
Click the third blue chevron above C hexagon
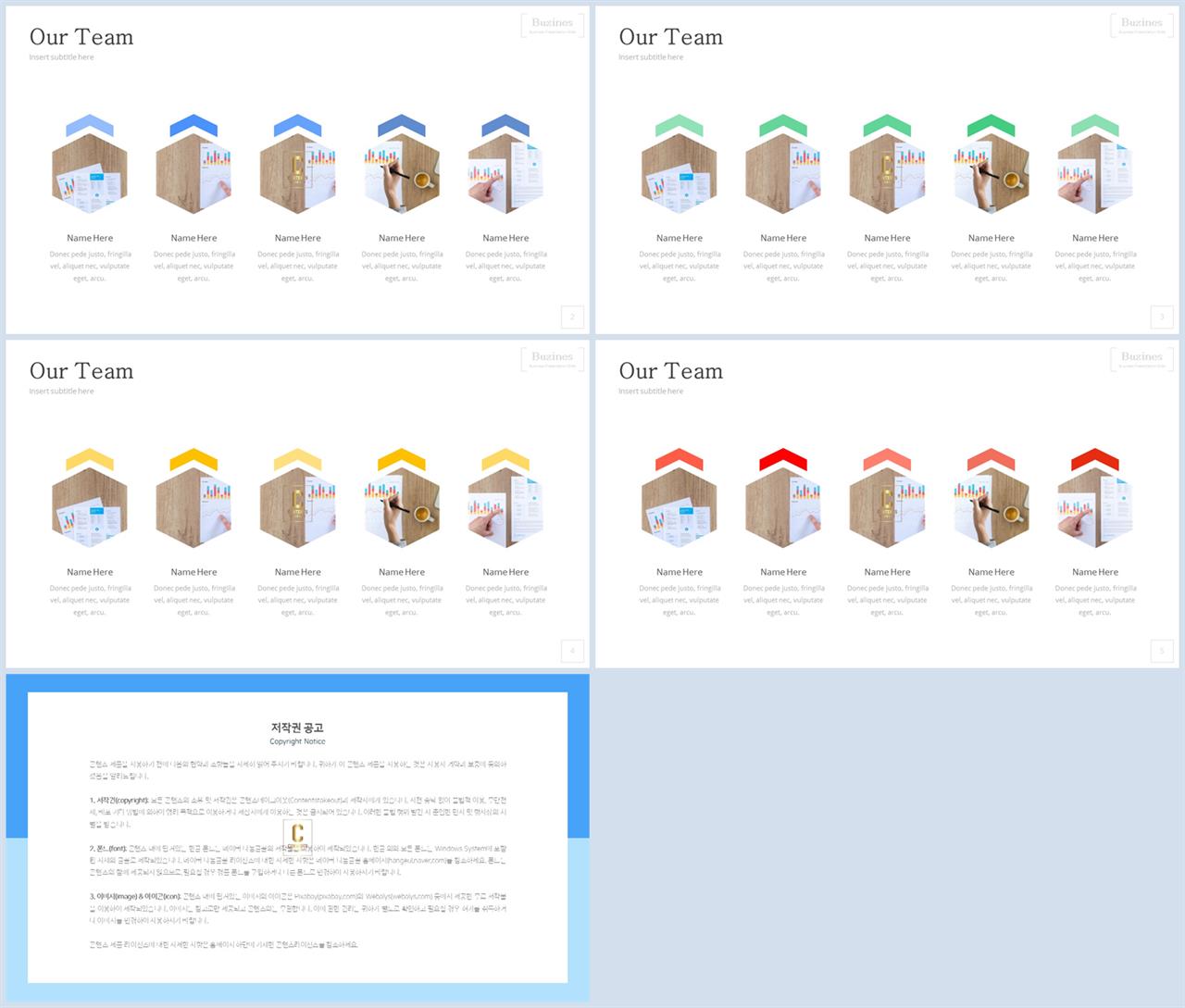(298, 126)
